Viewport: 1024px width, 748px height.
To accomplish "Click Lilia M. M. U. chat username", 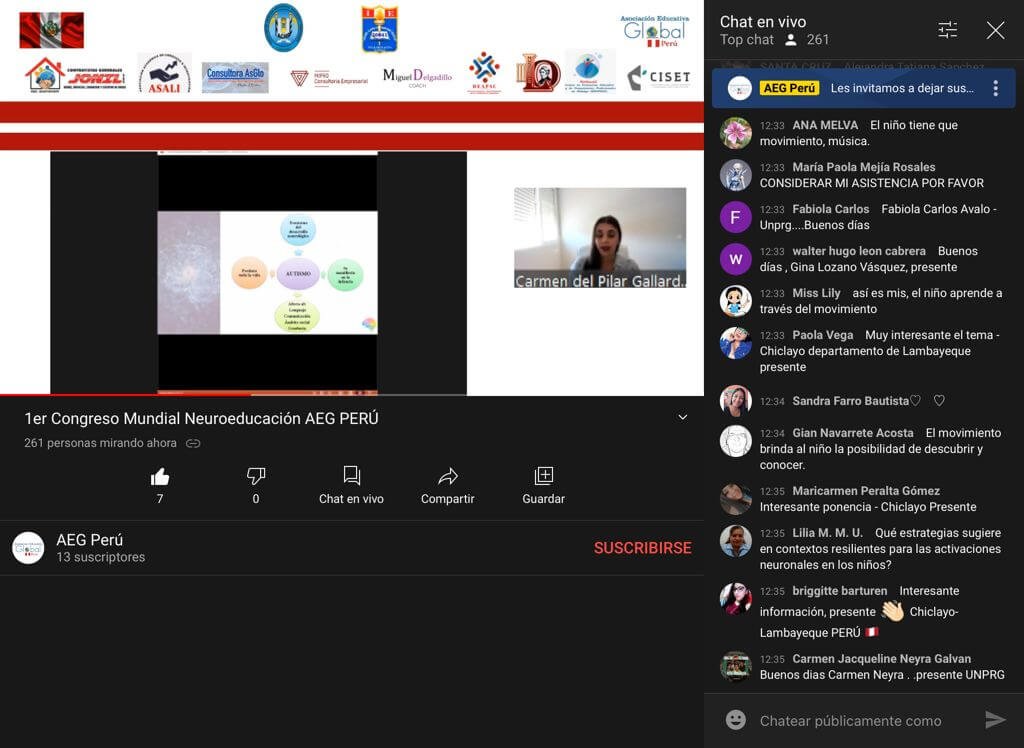I will tap(827, 533).
